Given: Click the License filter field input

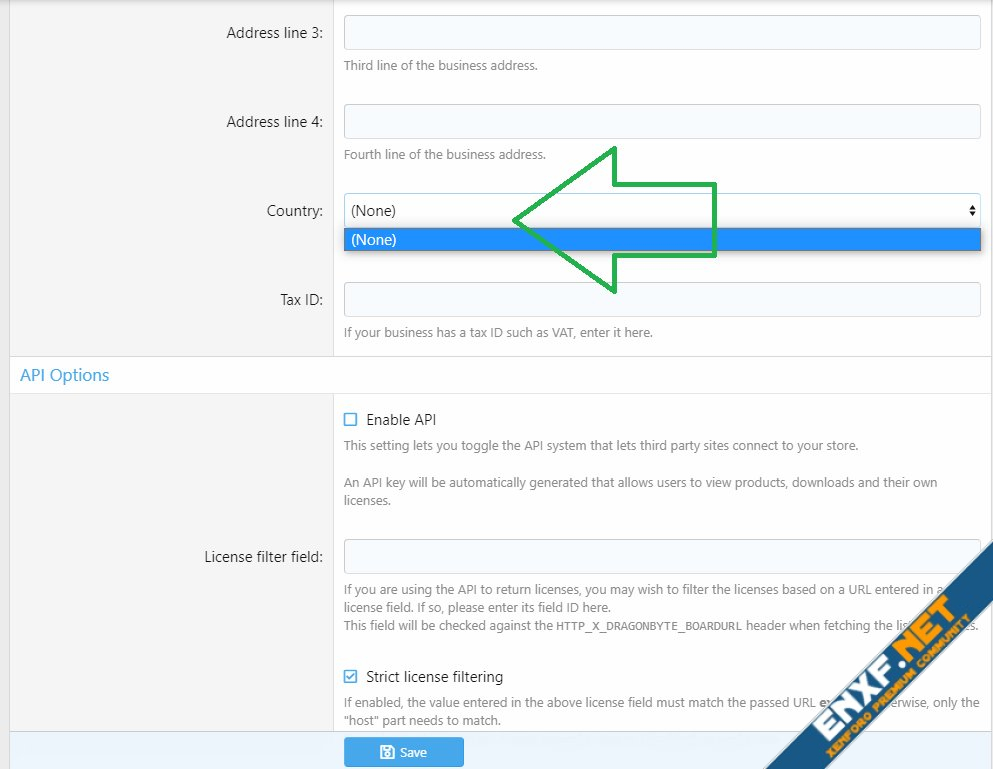Looking at the screenshot, I should point(661,556).
